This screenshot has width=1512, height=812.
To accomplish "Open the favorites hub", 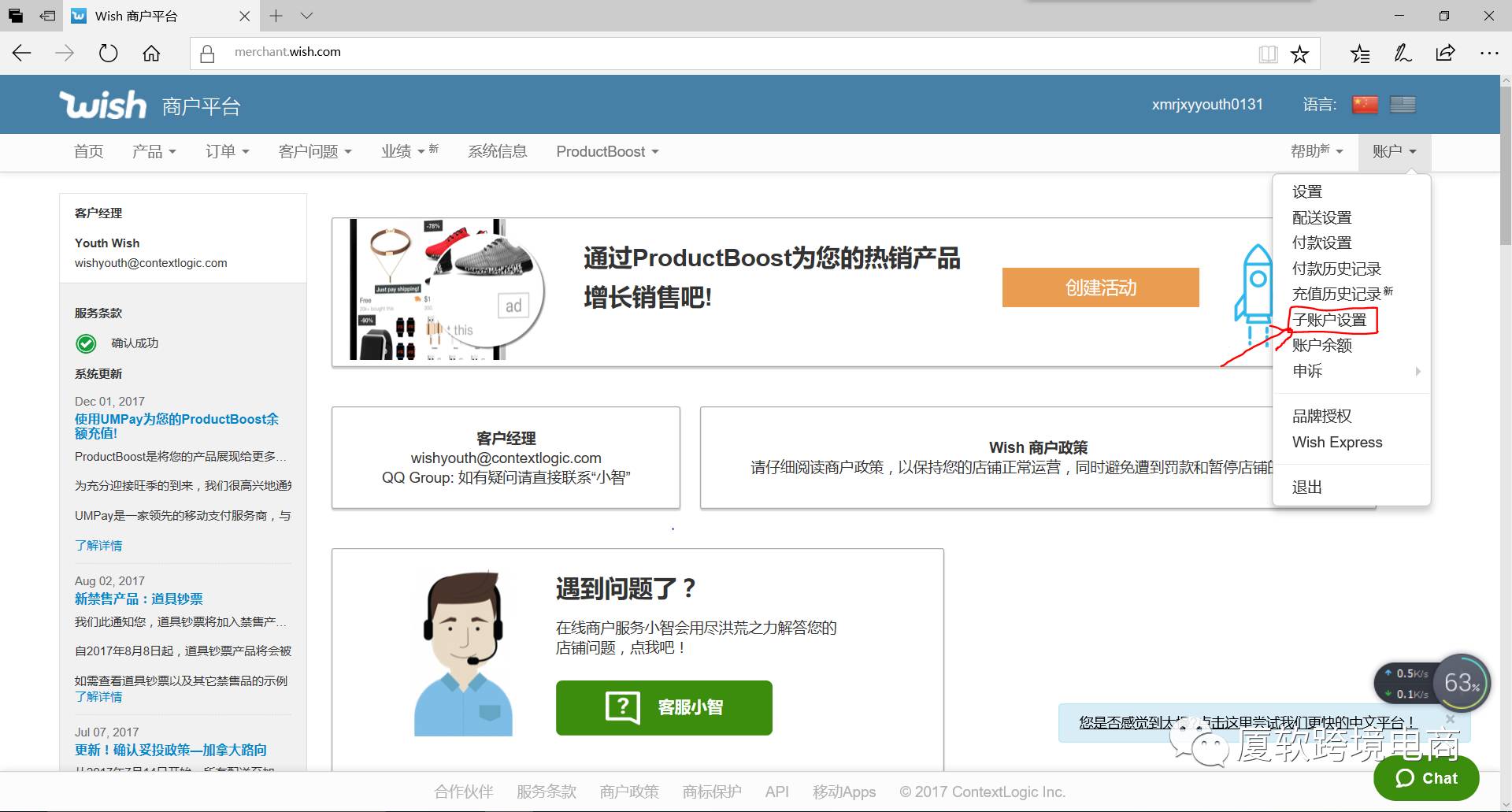I will click(1360, 54).
